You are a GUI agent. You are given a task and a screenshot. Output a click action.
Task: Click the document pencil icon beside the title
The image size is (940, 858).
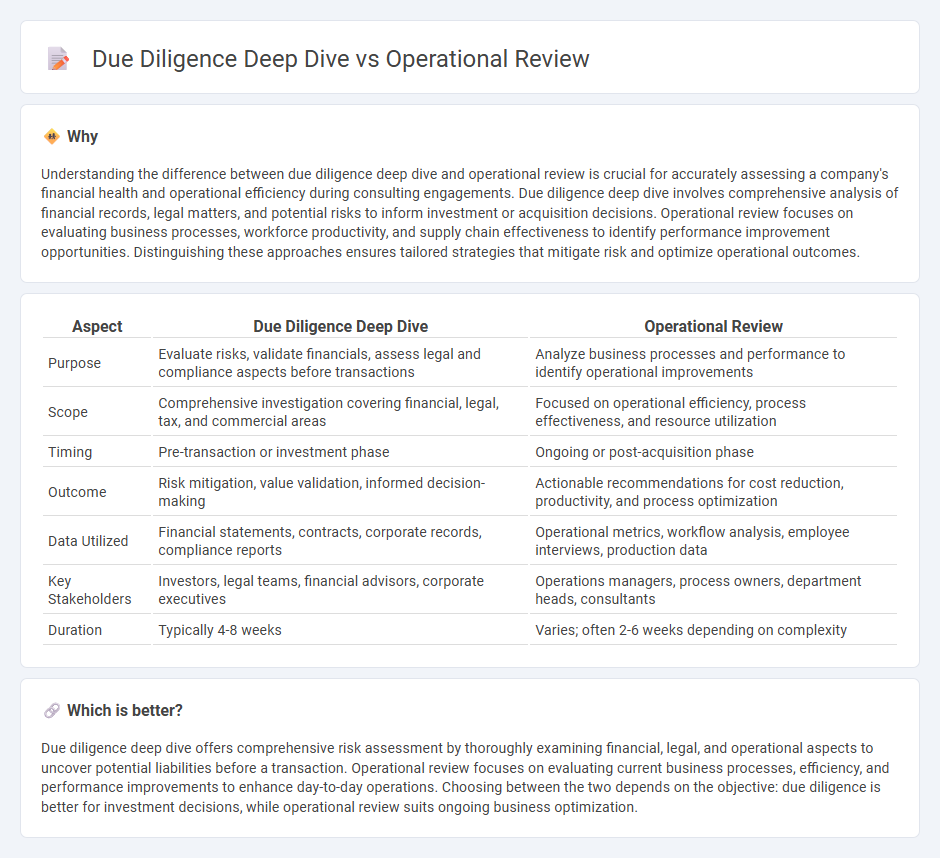pos(58,59)
